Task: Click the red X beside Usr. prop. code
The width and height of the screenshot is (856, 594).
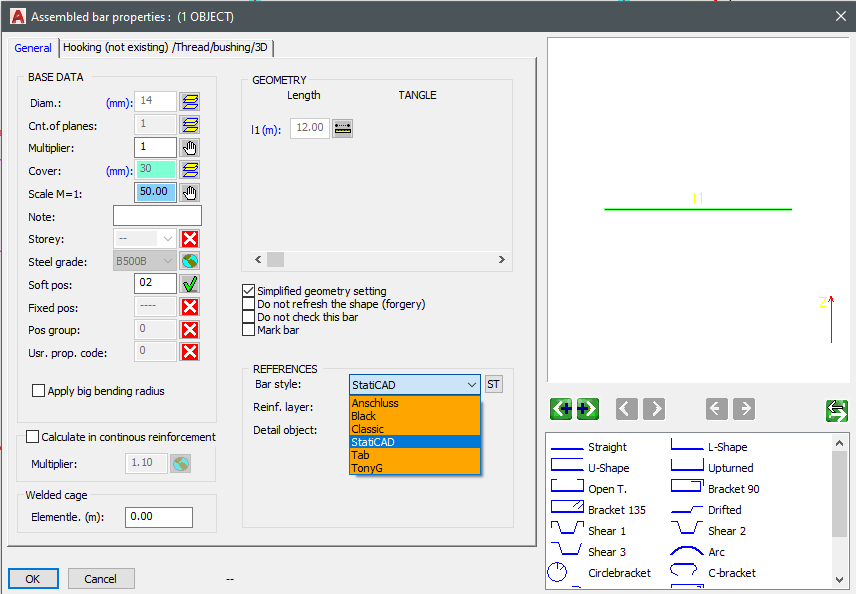Action: (190, 352)
